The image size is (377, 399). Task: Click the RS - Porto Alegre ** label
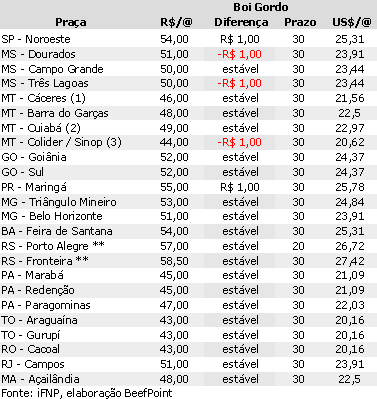(x=53, y=246)
